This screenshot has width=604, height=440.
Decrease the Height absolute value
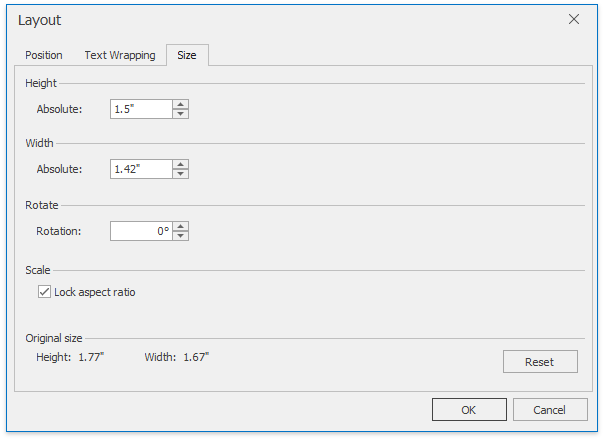[x=180, y=113]
